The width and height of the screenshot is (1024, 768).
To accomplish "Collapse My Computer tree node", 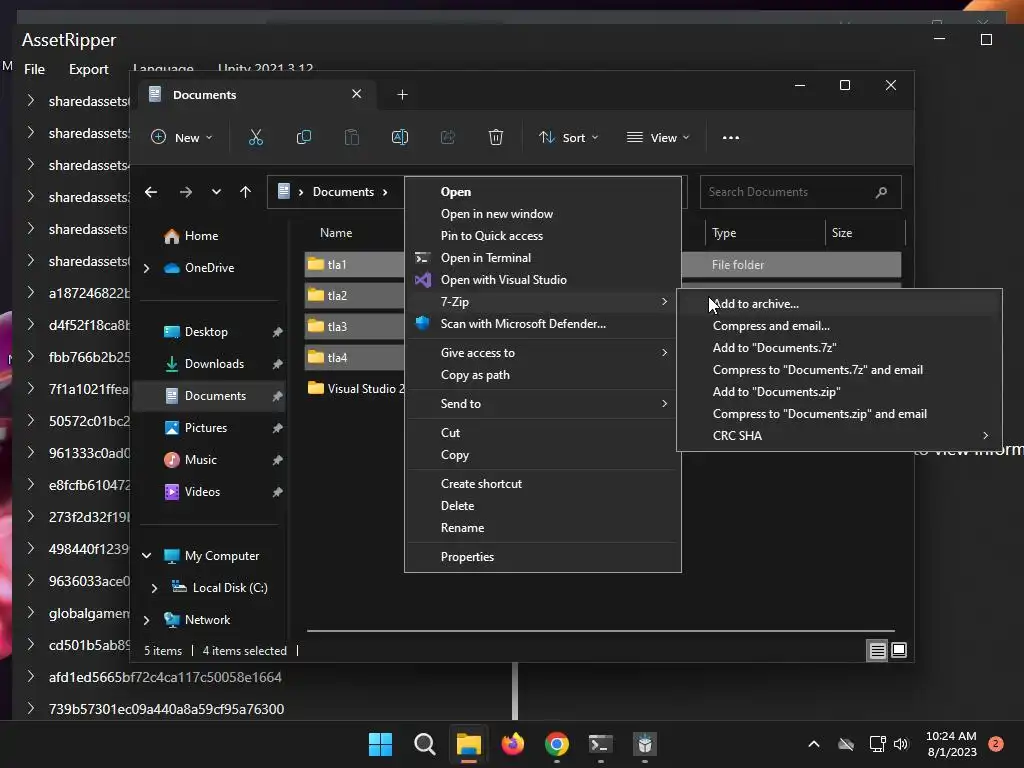I will [146, 556].
